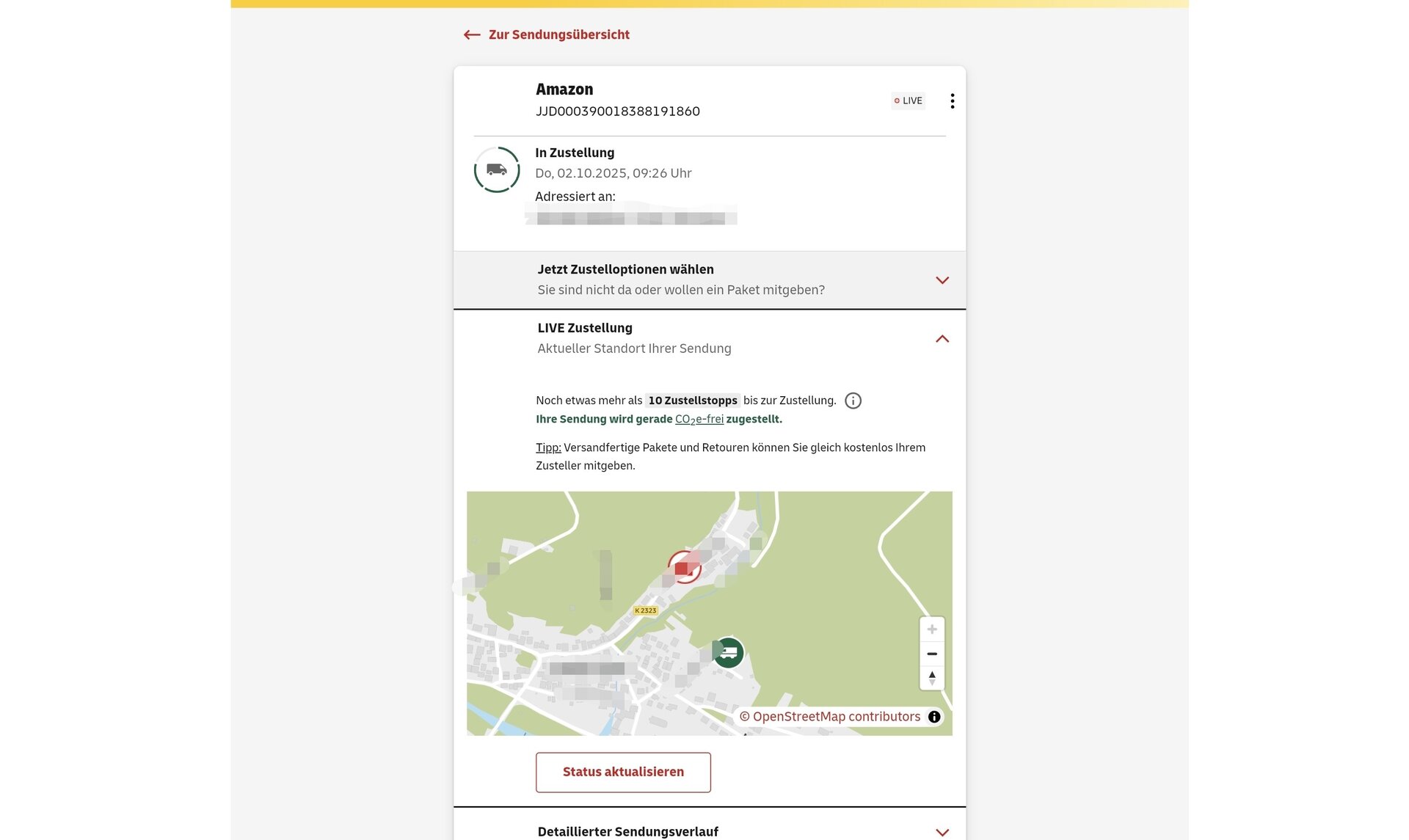Click the K 2323 road label

pos(646,610)
